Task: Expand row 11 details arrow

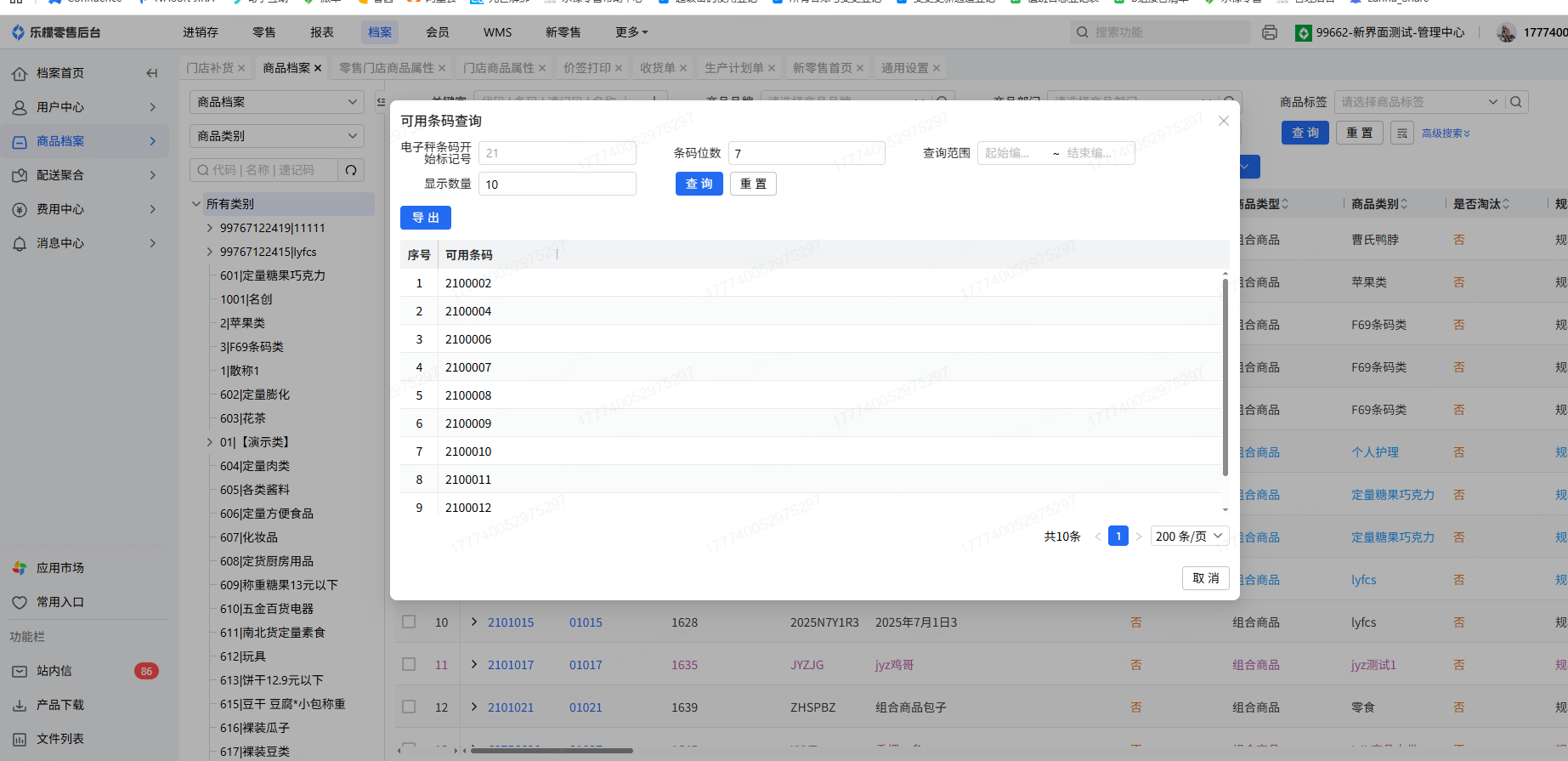Action: click(474, 664)
